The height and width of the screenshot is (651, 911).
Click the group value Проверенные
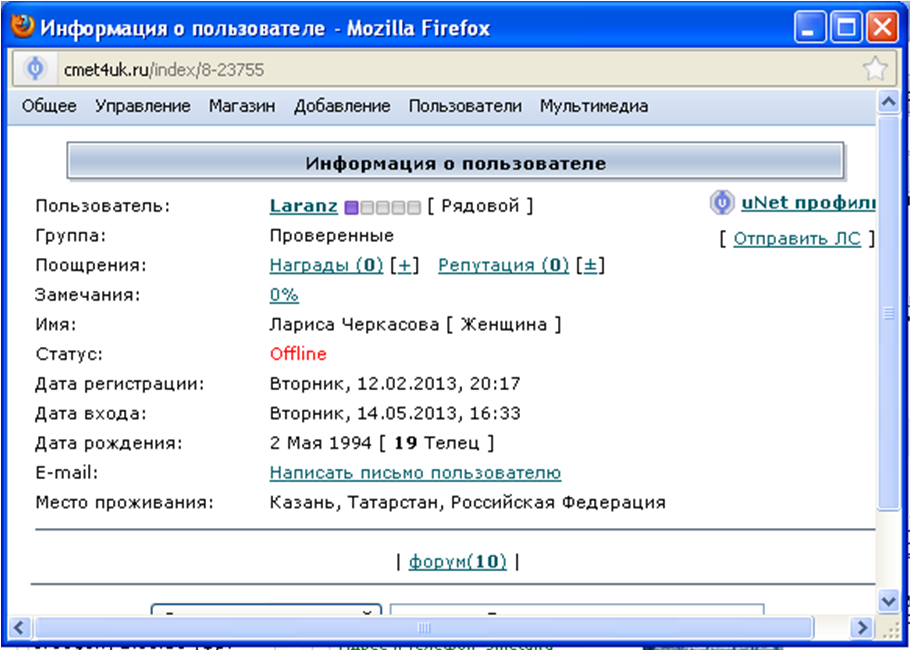click(x=332, y=236)
